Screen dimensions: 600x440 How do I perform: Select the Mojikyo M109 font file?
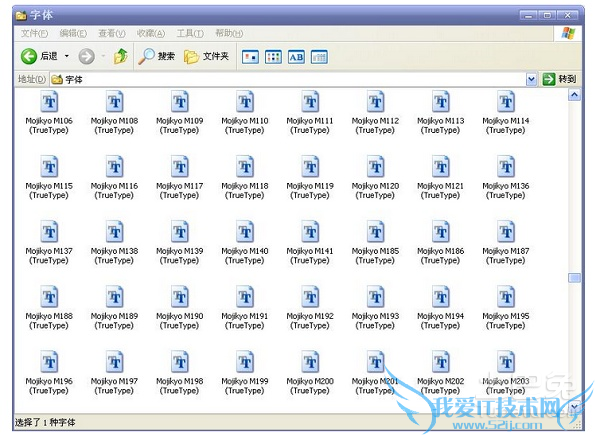coord(179,113)
